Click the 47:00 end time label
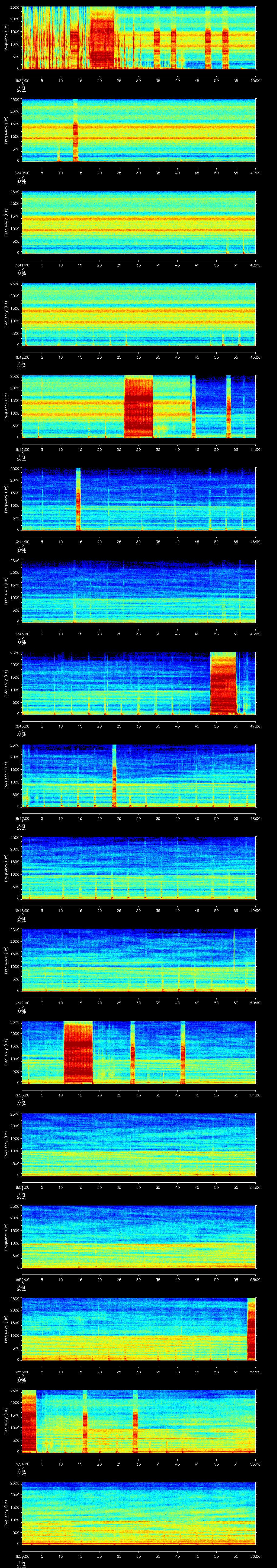This screenshot has width=277, height=1568. pos(255,726)
